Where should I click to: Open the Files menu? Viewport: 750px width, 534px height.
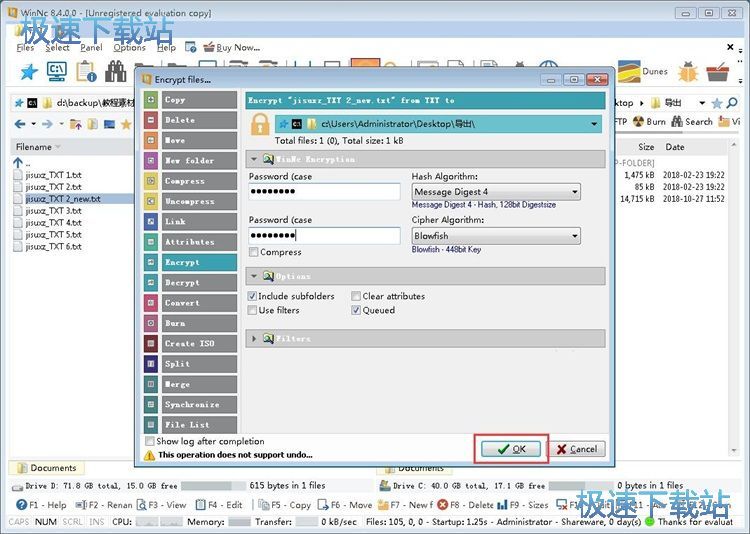coord(25,47)
